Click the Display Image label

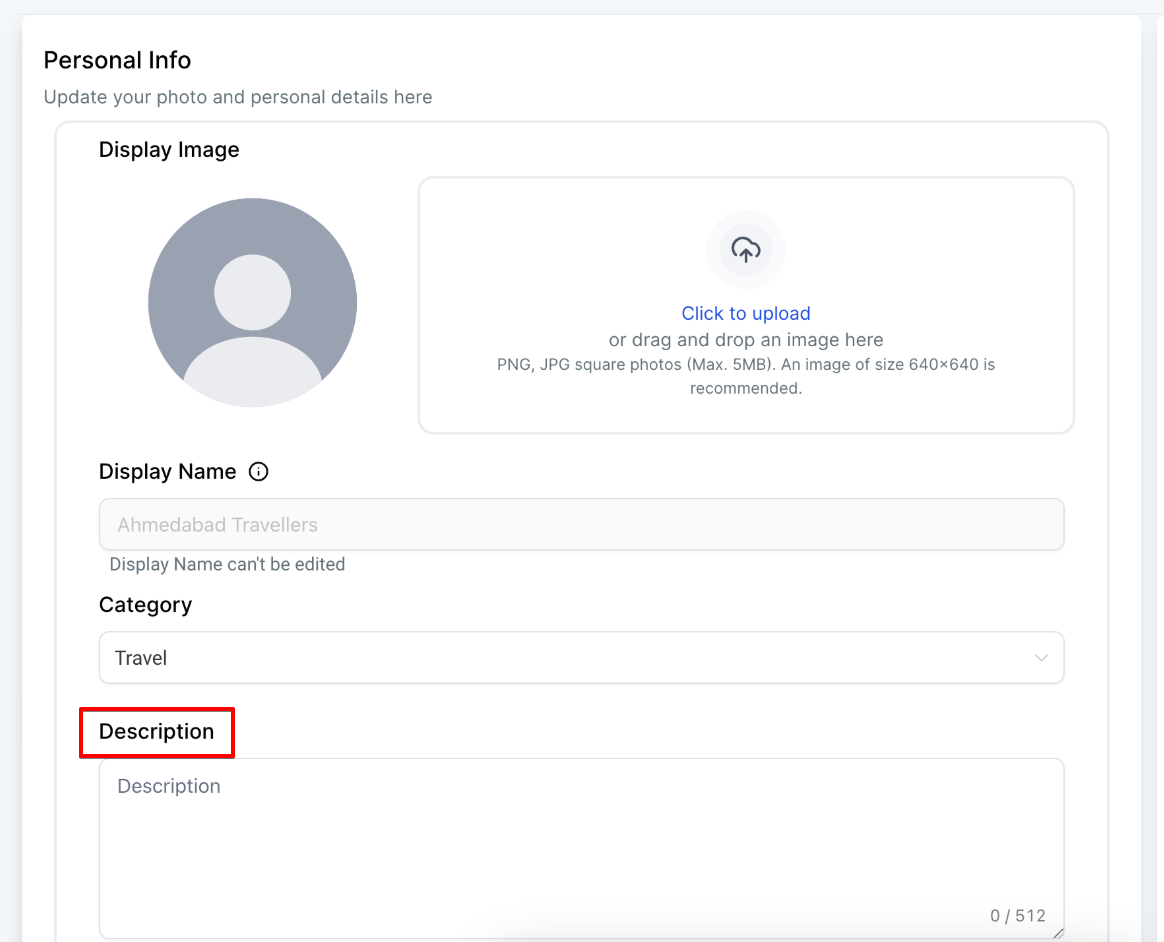(x=169, y=150)
